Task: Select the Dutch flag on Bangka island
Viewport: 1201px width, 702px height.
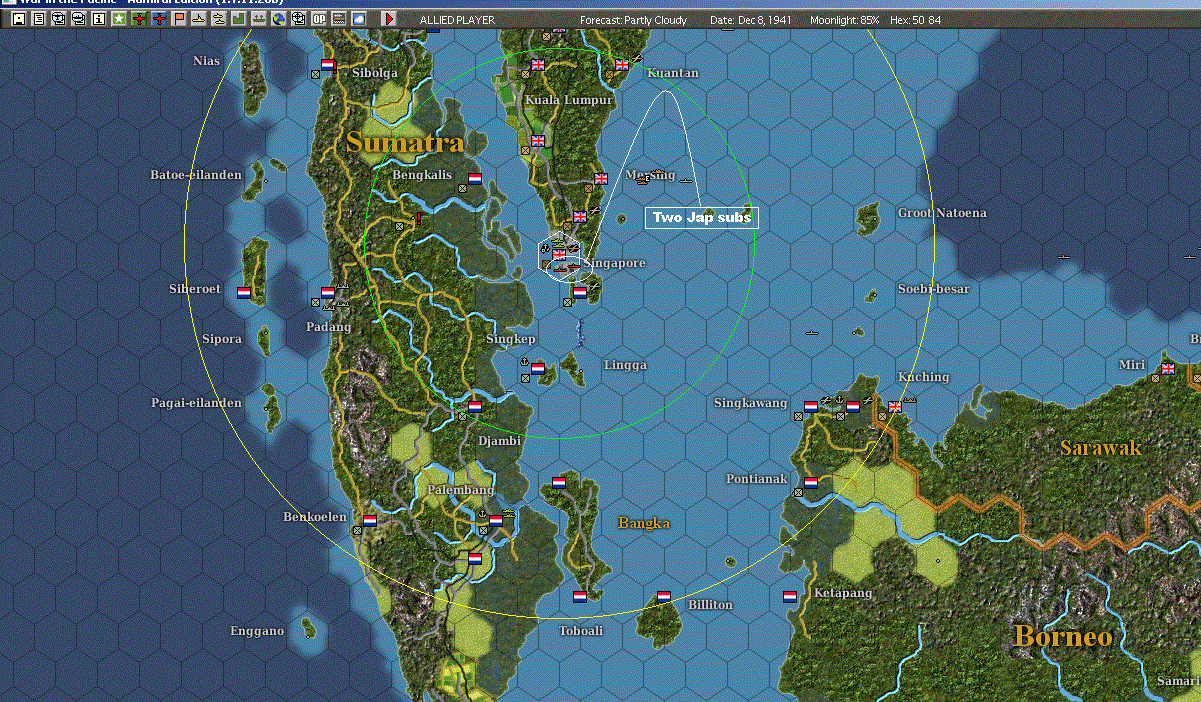Action: click(x=559, y=483)
